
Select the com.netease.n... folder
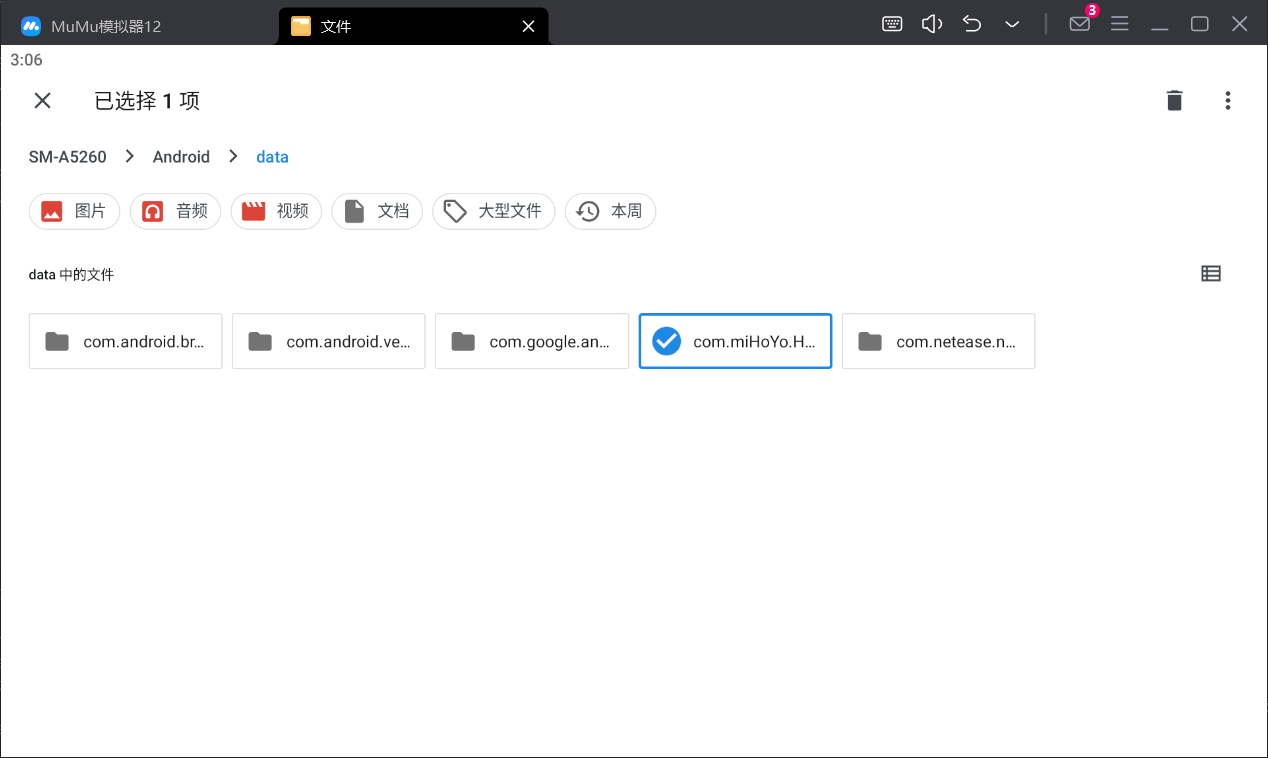click(938, 341)
